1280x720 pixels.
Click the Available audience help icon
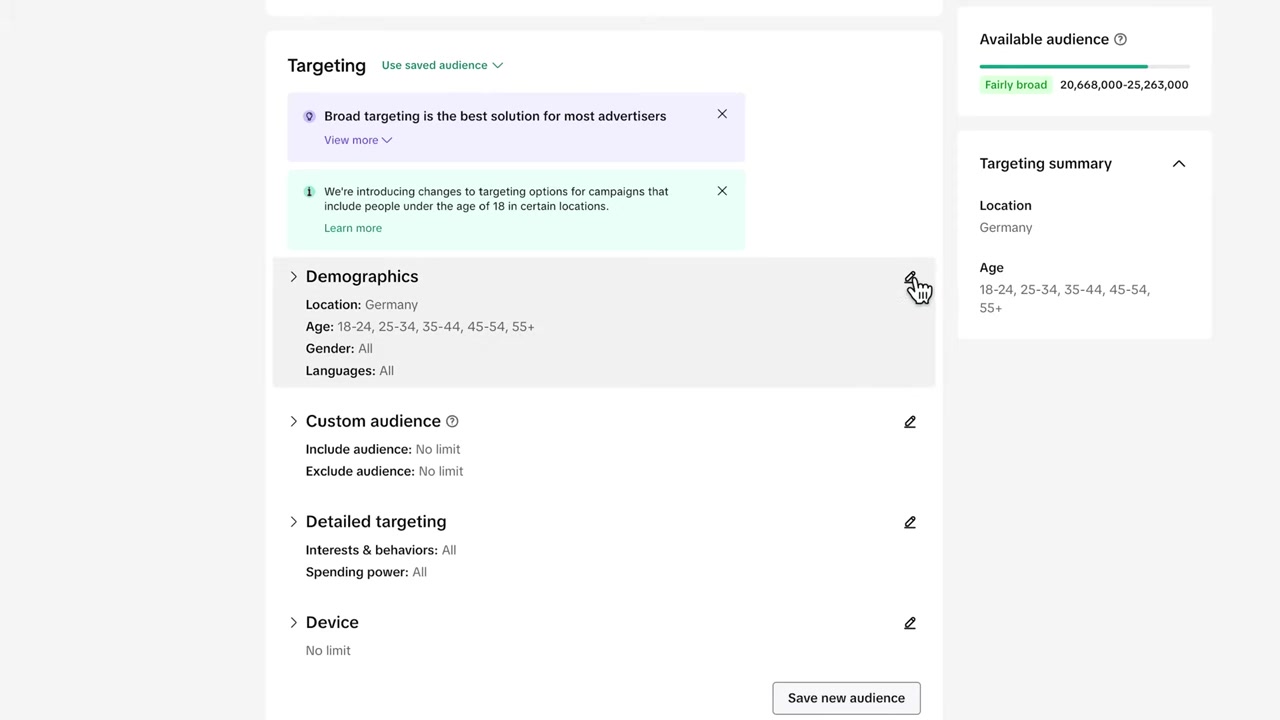pyautogui.click(x=1120, y=40)
